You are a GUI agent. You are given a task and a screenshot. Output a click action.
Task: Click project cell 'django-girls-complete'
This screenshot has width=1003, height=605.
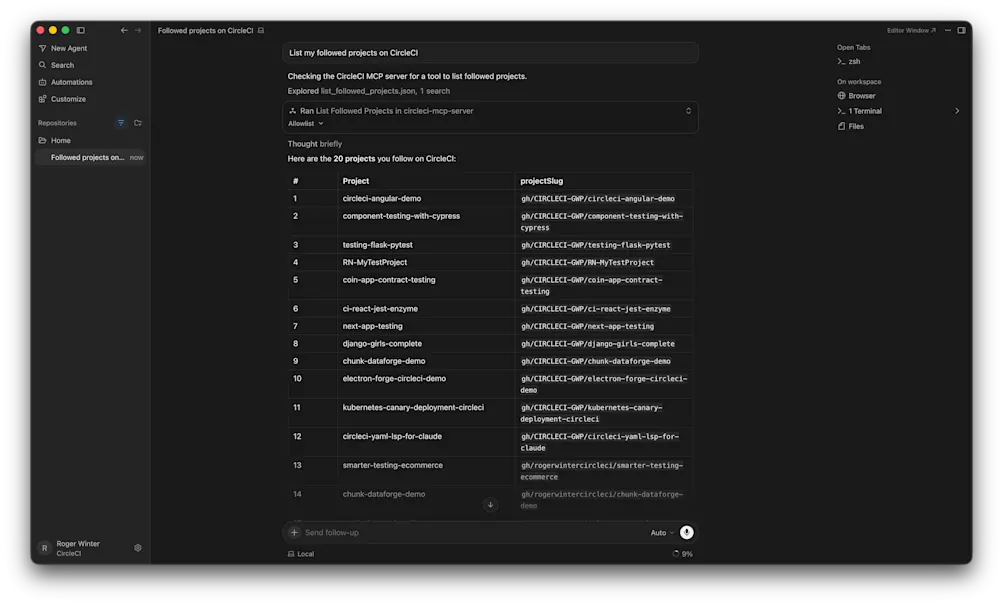382,343
